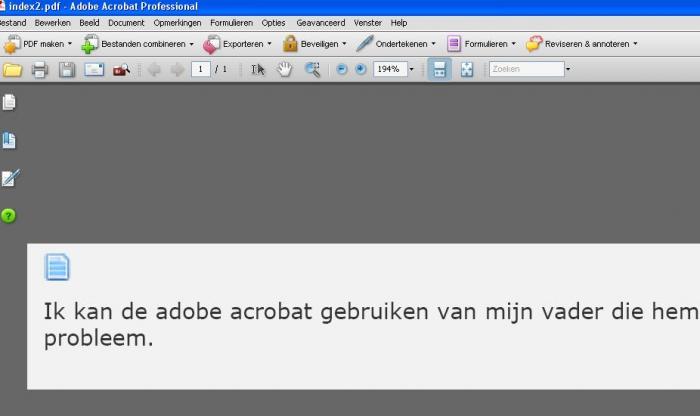
Task: Click the page number field
Action: pyautogui.click(x=200, y=69)
